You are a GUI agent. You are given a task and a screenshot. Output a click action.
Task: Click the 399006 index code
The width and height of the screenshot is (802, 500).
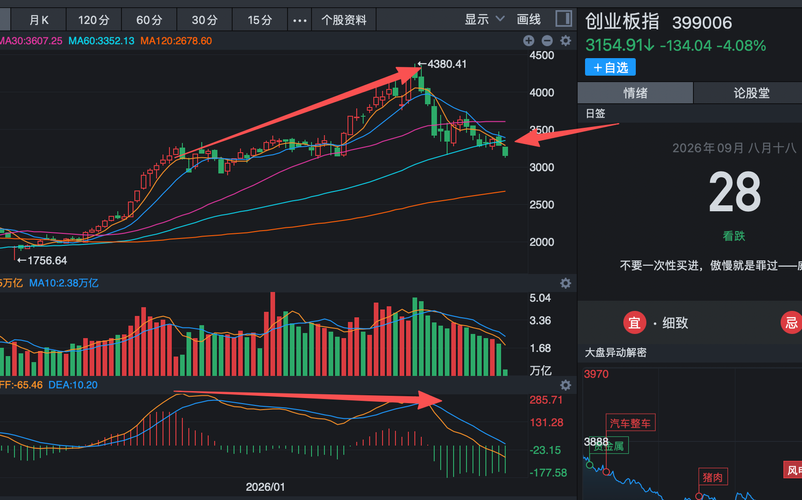click(x=702, y=23)
